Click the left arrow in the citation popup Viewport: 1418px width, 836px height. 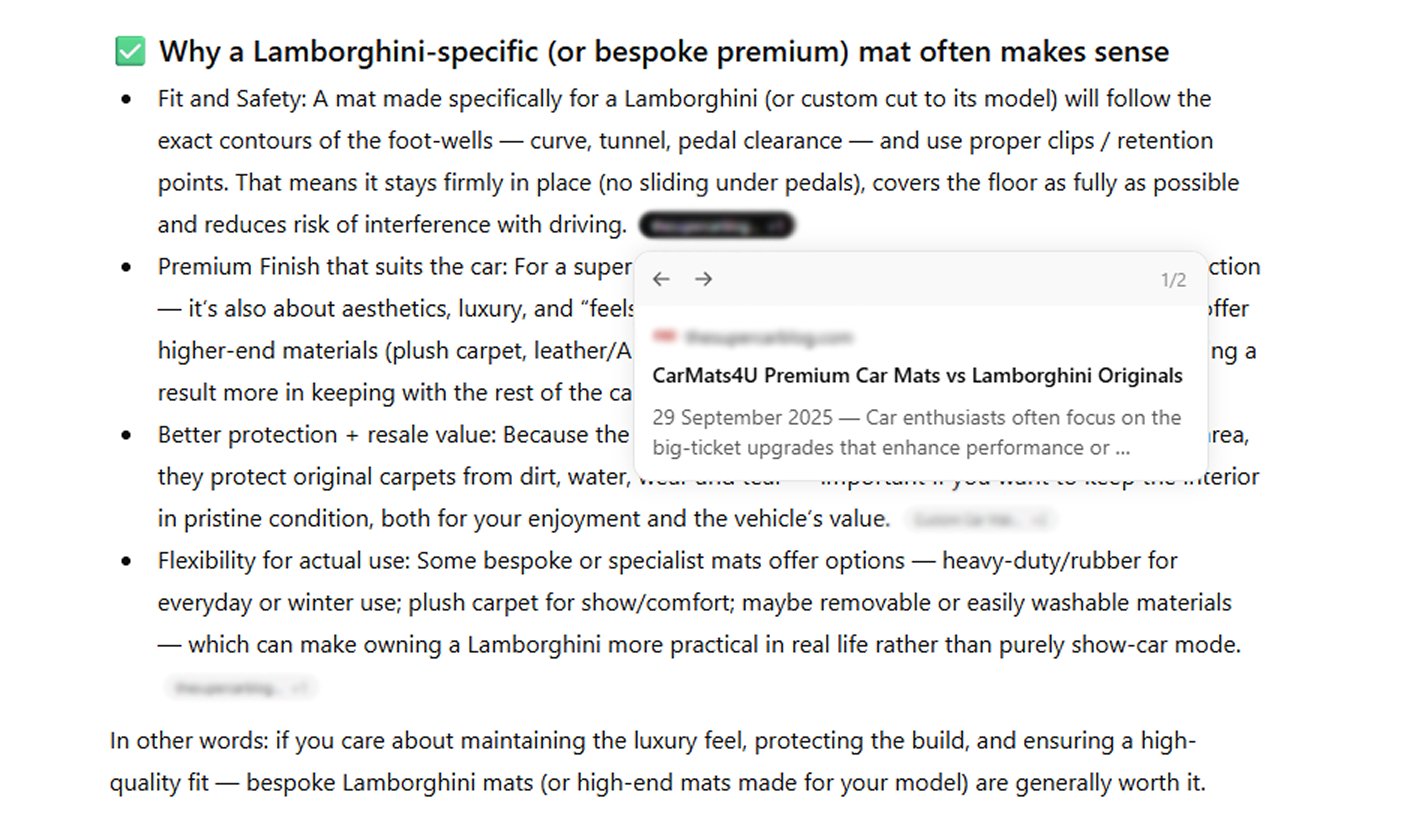click(661, 279)
